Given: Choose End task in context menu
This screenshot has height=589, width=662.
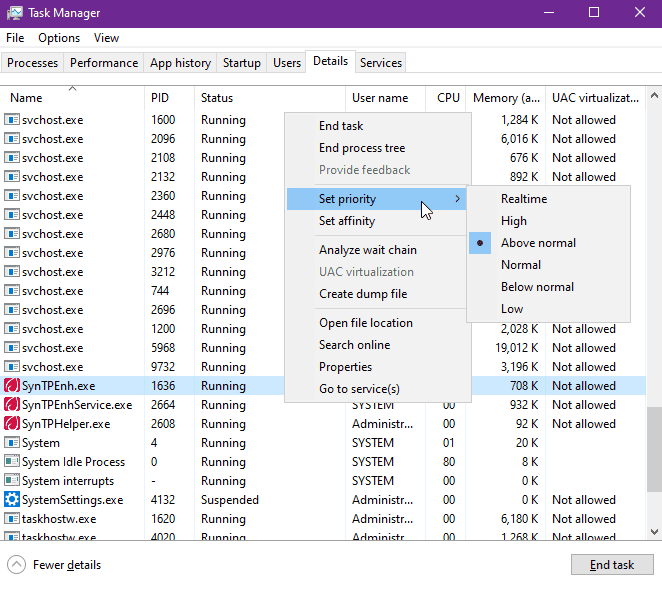Looking at the screenshot, I should (378, 125).
